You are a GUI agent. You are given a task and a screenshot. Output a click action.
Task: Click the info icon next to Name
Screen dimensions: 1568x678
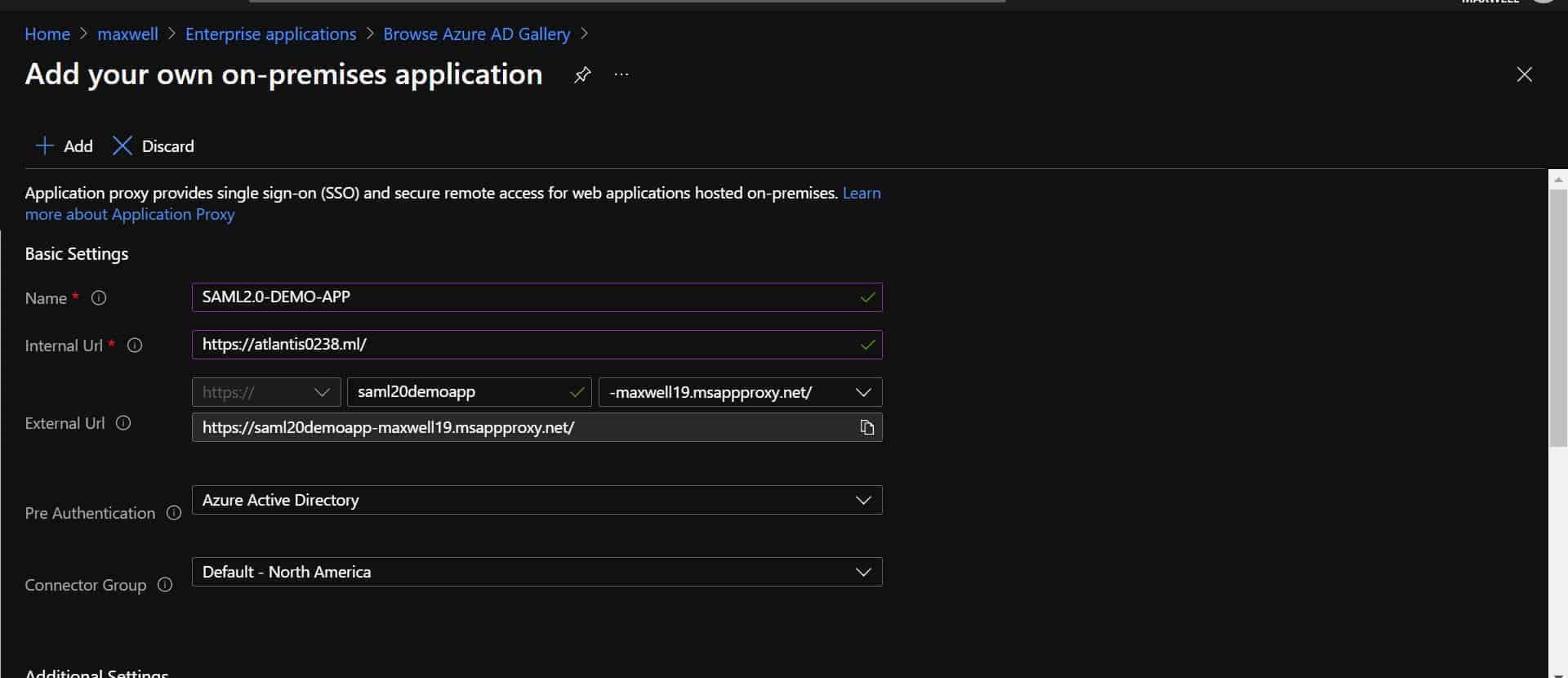point(99,298)
